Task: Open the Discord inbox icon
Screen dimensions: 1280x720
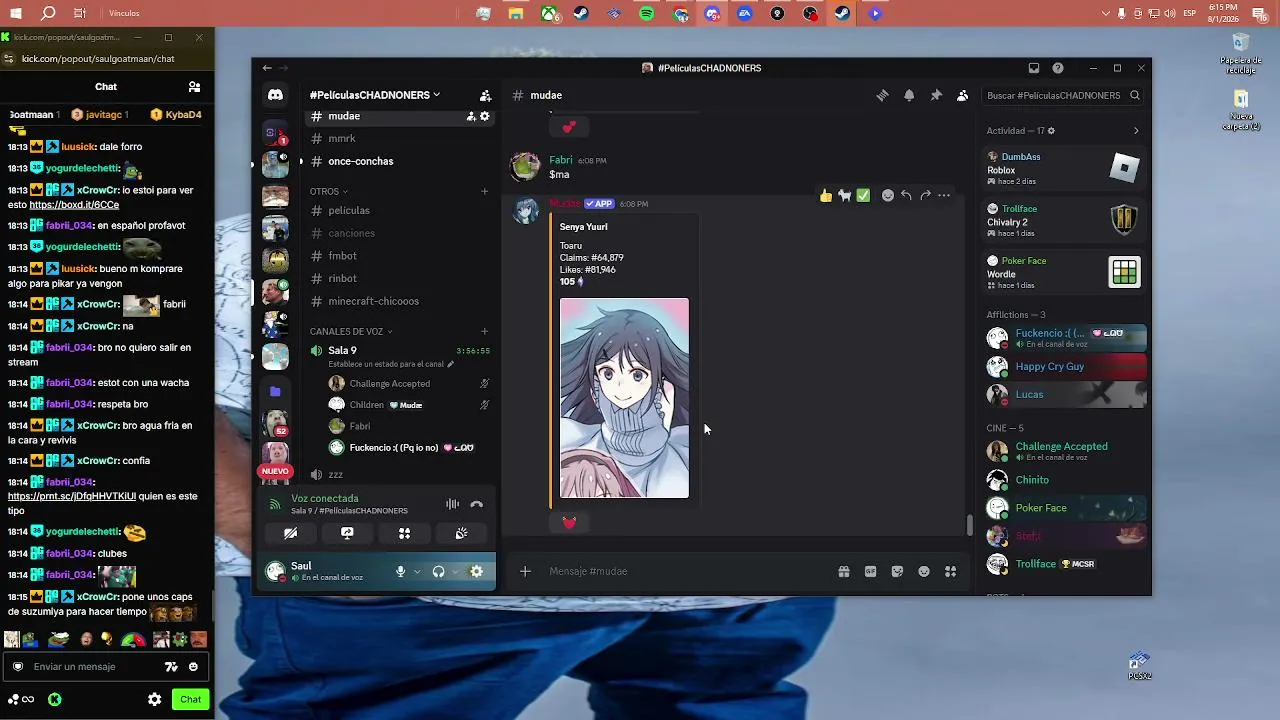Action: click(x=1034, y=68)
